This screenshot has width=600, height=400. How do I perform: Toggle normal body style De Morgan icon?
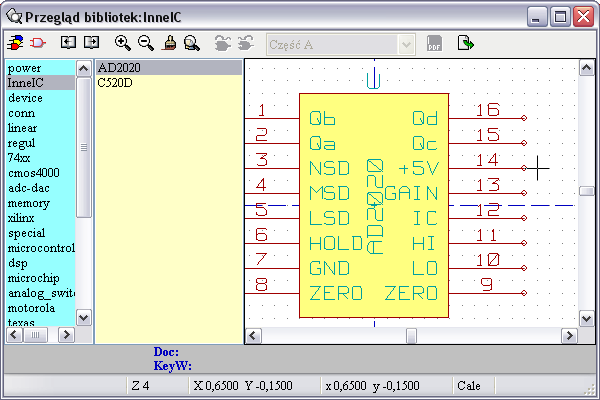coord(223,43)
